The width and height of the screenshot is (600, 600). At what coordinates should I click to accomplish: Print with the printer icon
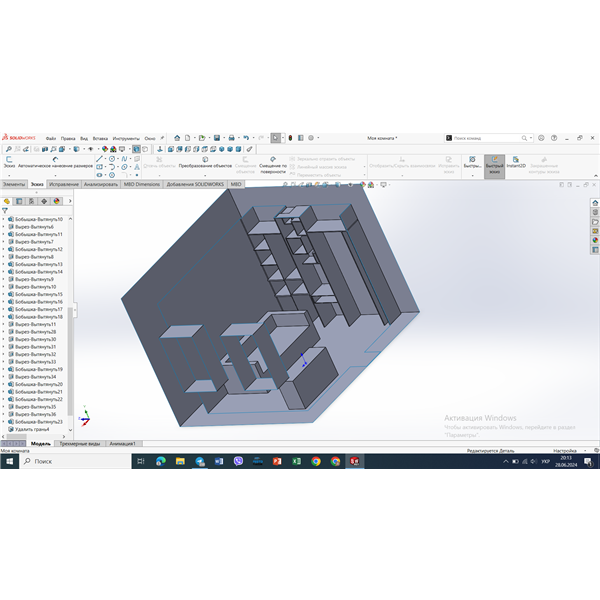pyautogui.click(x=232, y=138)
